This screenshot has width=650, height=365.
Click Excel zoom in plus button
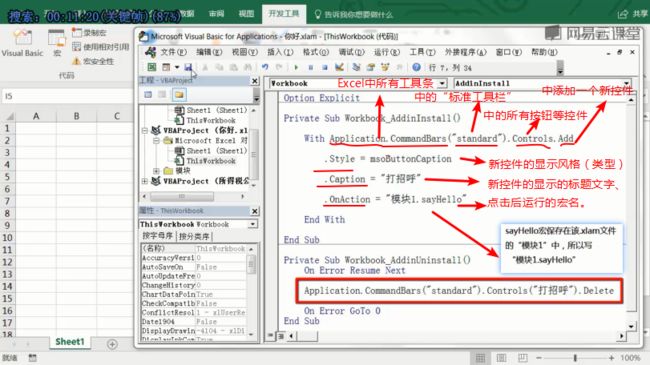click(611, 358)
